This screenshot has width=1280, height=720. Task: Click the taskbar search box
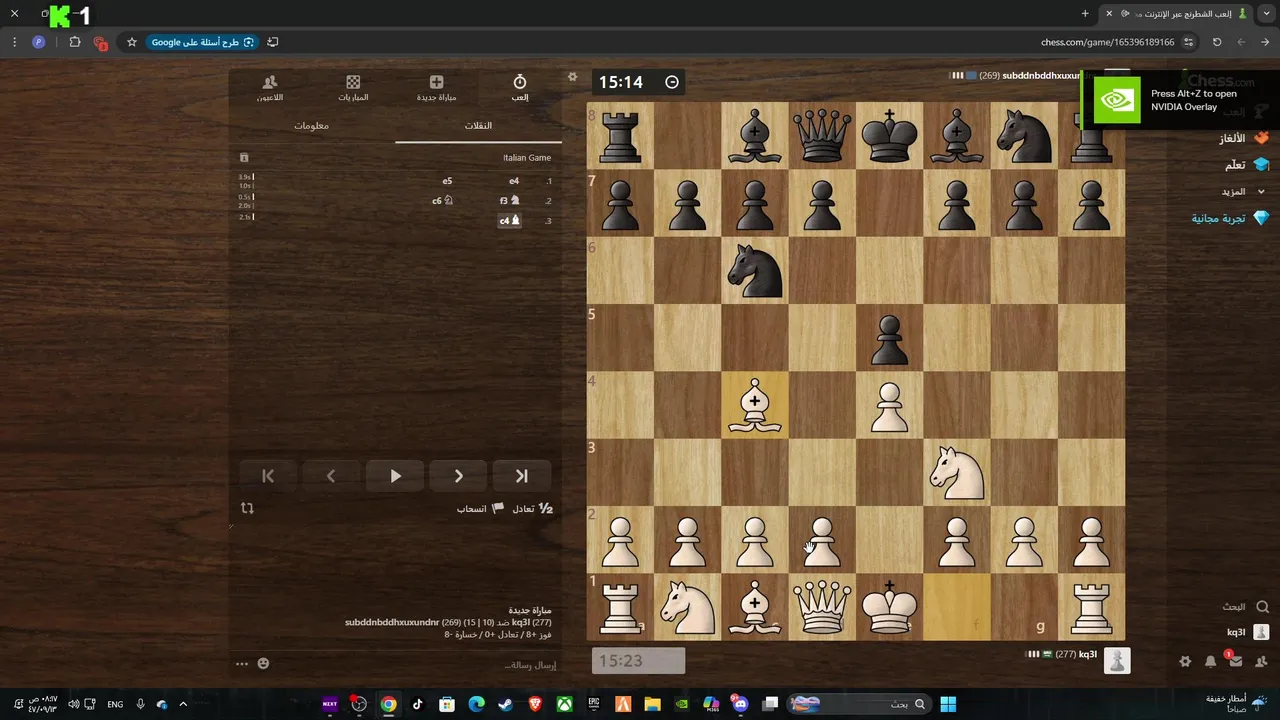click(857, 704)
